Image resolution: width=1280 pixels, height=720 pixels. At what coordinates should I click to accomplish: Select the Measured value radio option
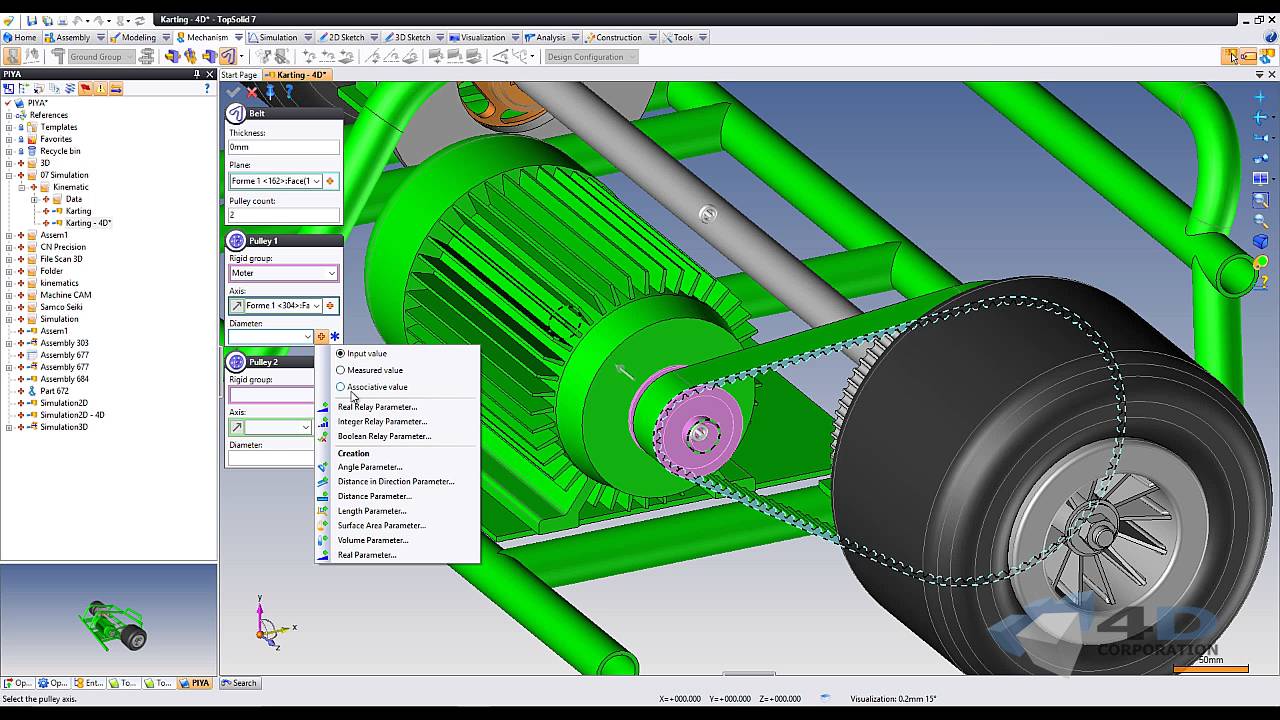pos(340,370)
